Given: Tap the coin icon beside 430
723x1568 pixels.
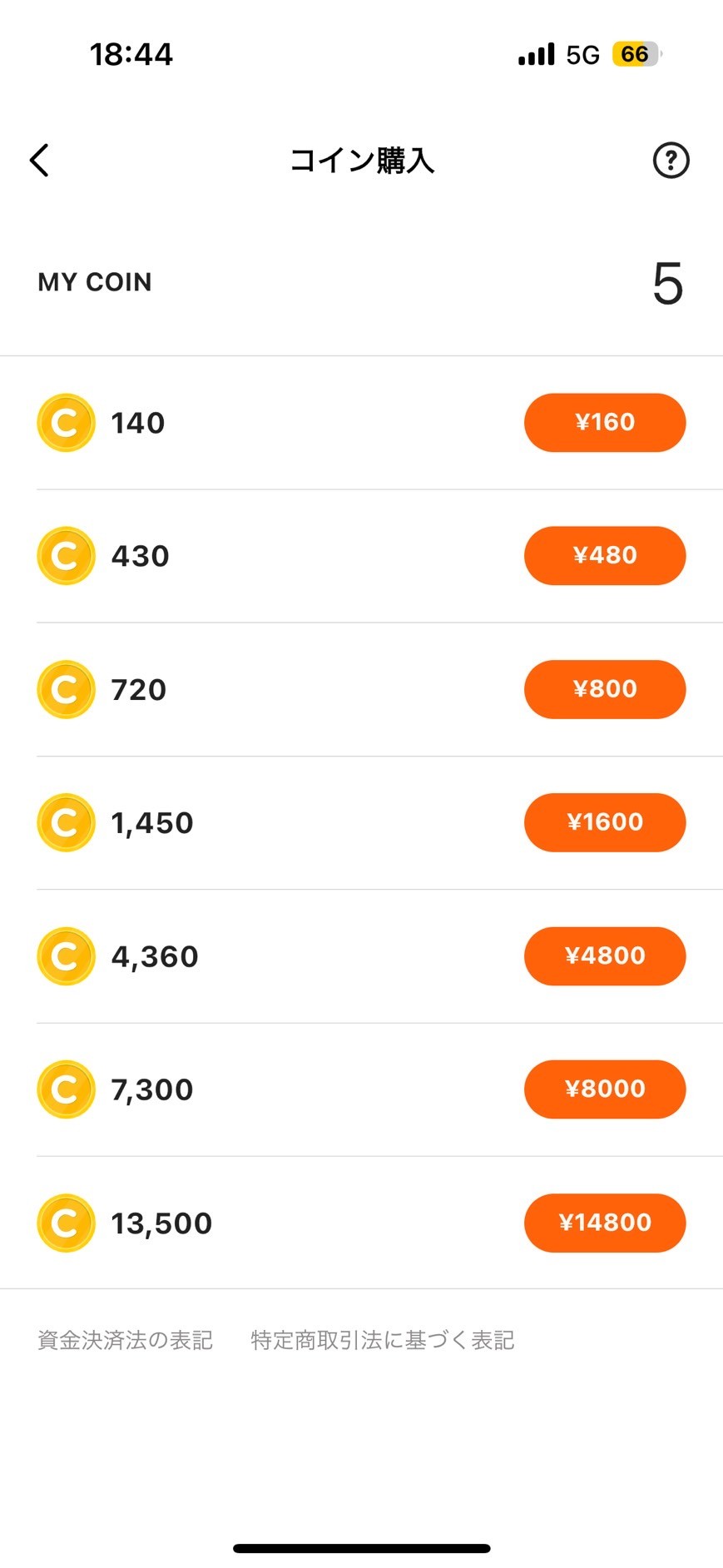Looking at the screenshot, I should pyautogui.click(x=66, y=556).
